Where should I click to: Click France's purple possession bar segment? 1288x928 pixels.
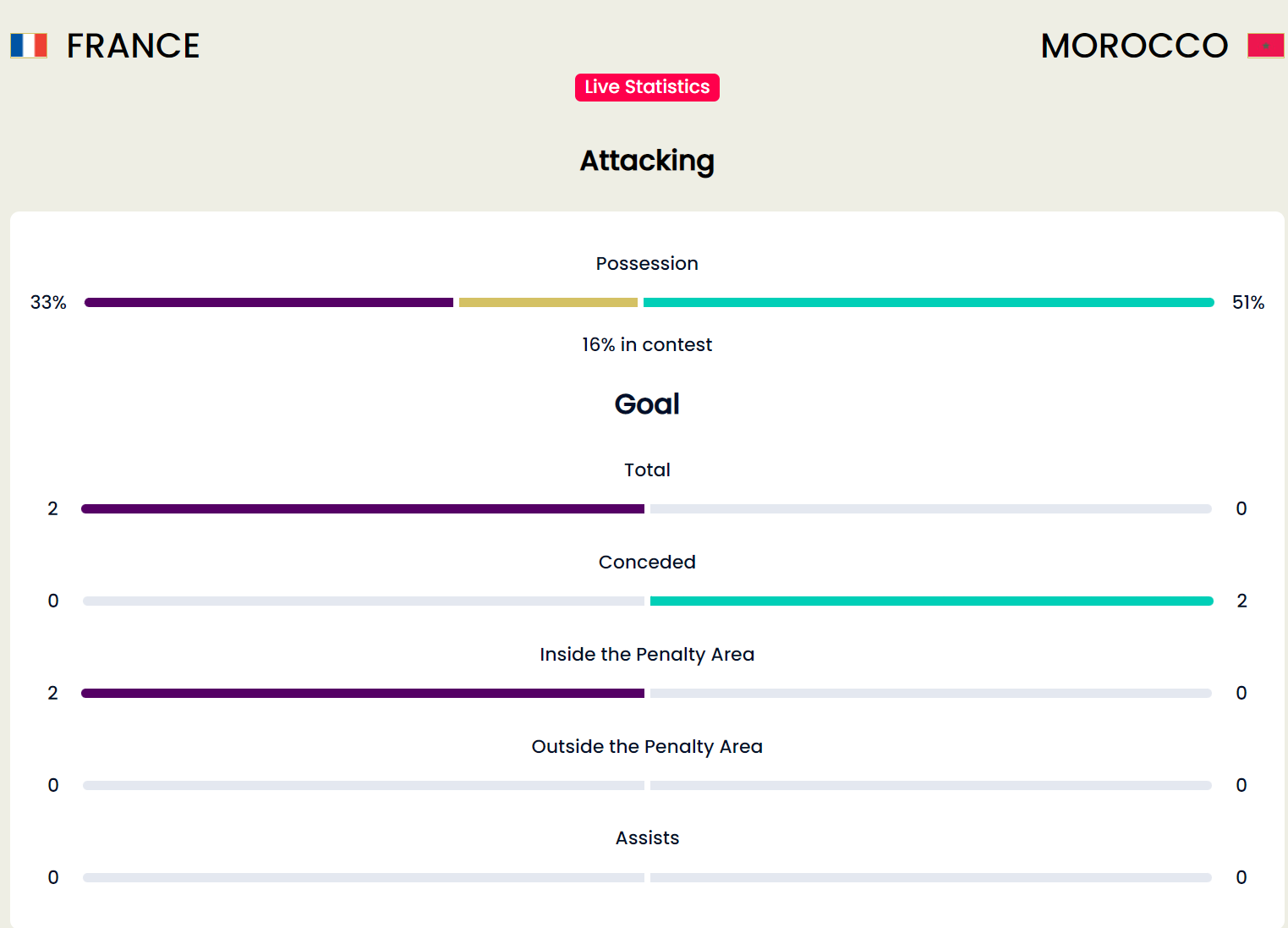pos(269,302)
